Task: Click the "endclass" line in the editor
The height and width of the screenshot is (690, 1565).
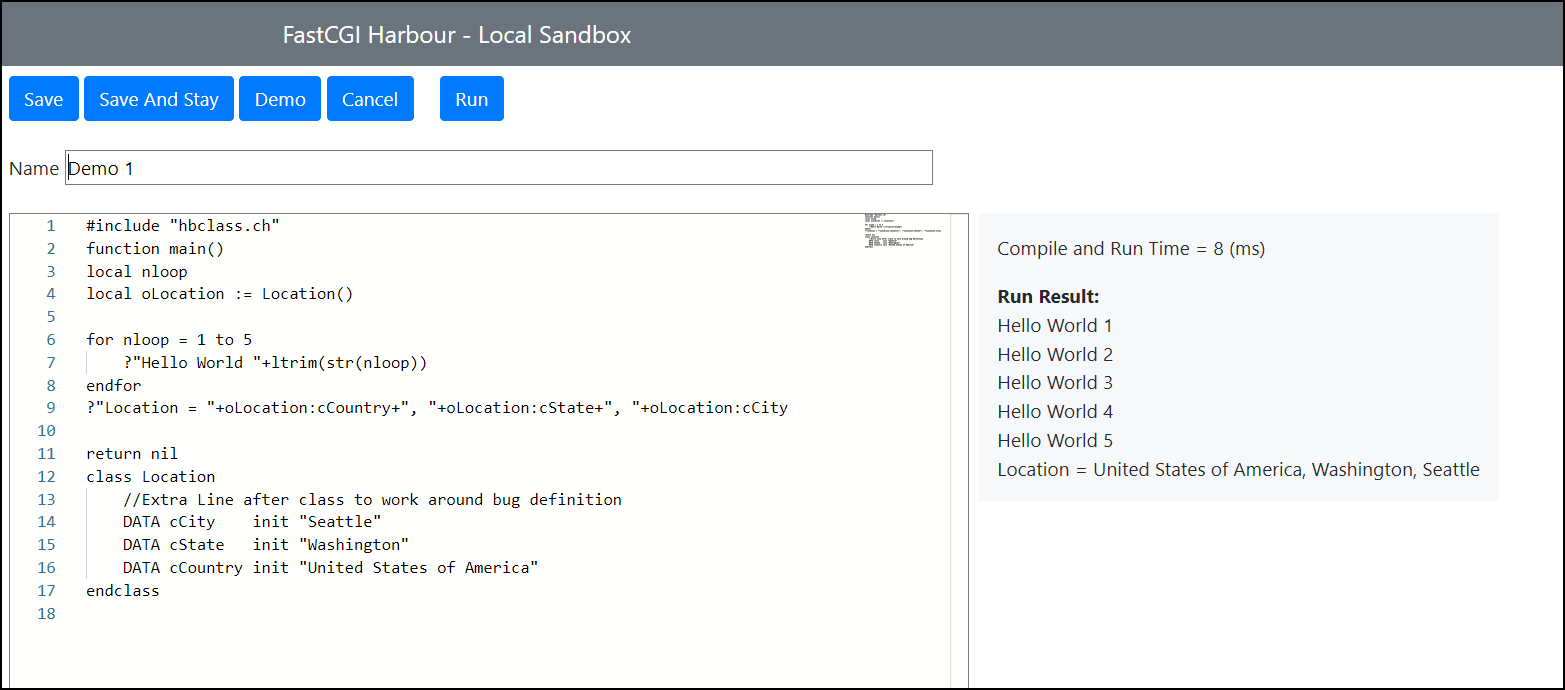Action: [x=122, y=591]
